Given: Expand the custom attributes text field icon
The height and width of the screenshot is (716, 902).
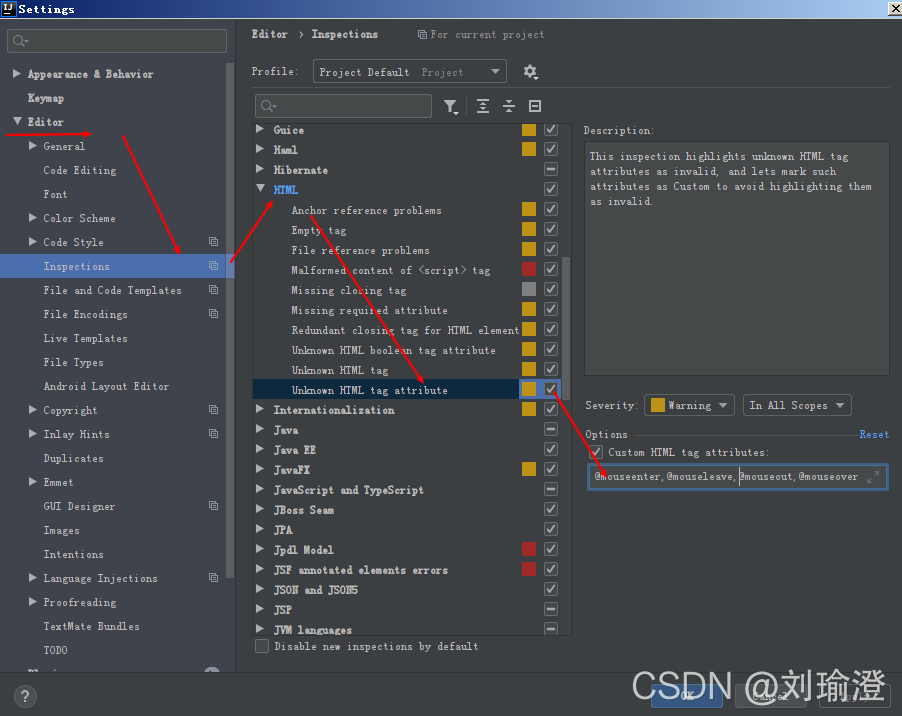Looking at the screenshot, I should 873,477.
